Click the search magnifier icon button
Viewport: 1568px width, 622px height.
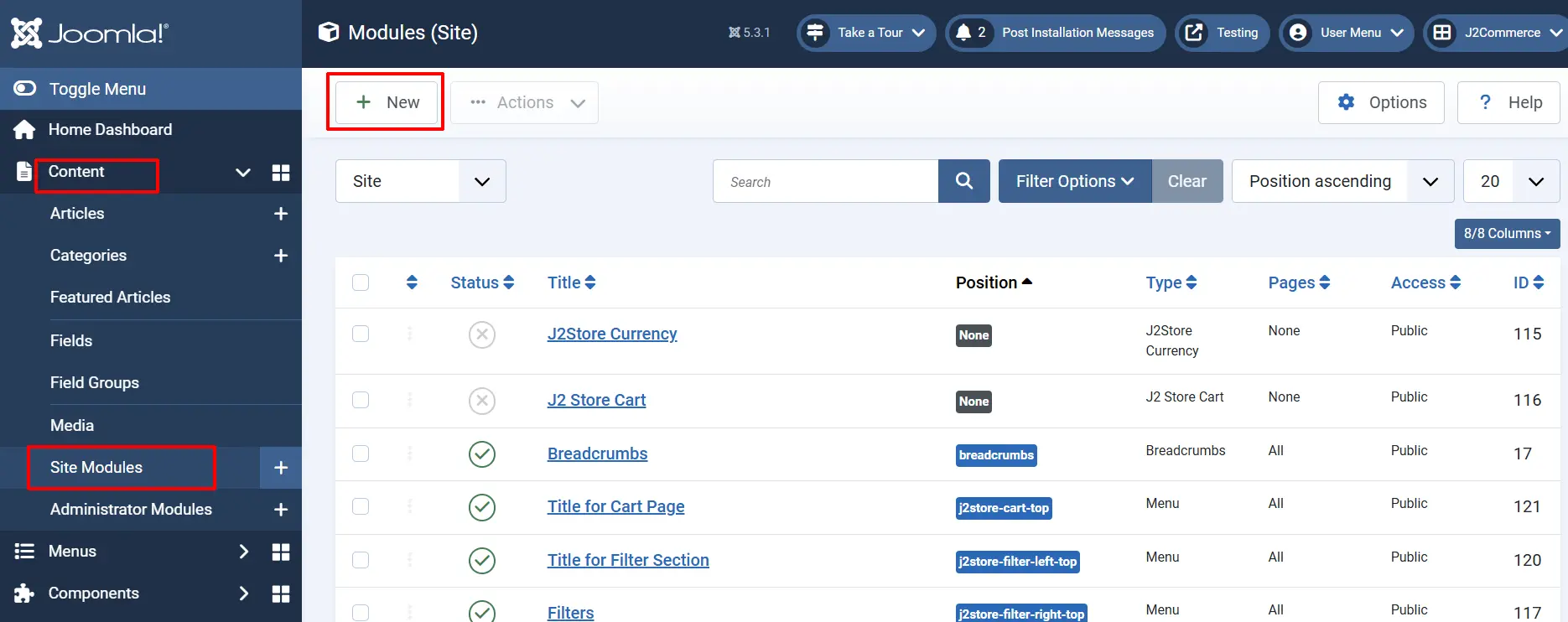(x=963, y=181)
